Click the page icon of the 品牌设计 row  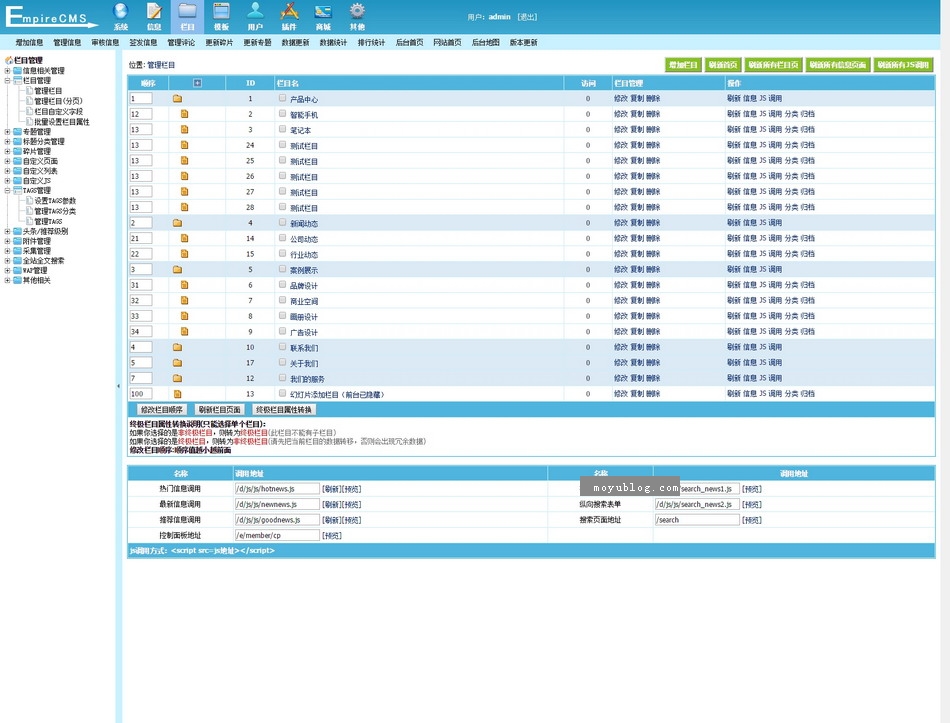(184, 285)
